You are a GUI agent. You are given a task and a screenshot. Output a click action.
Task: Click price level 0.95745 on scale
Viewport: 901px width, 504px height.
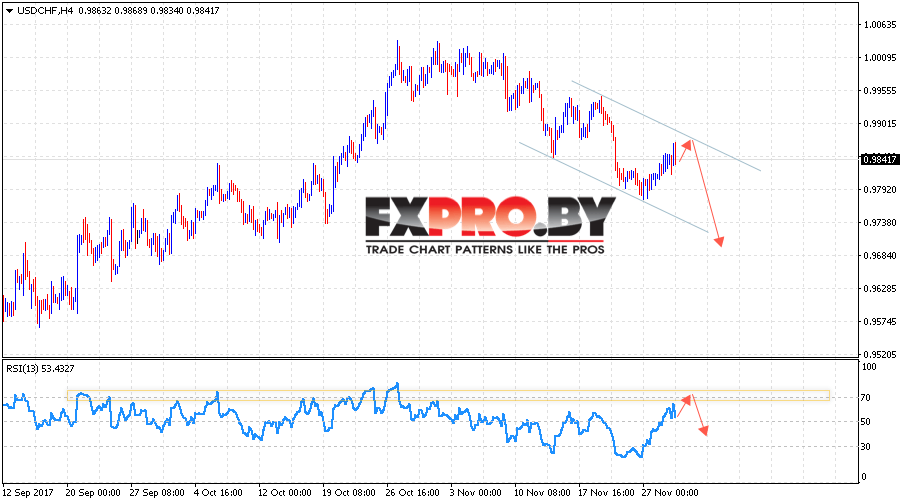[880, 321]
